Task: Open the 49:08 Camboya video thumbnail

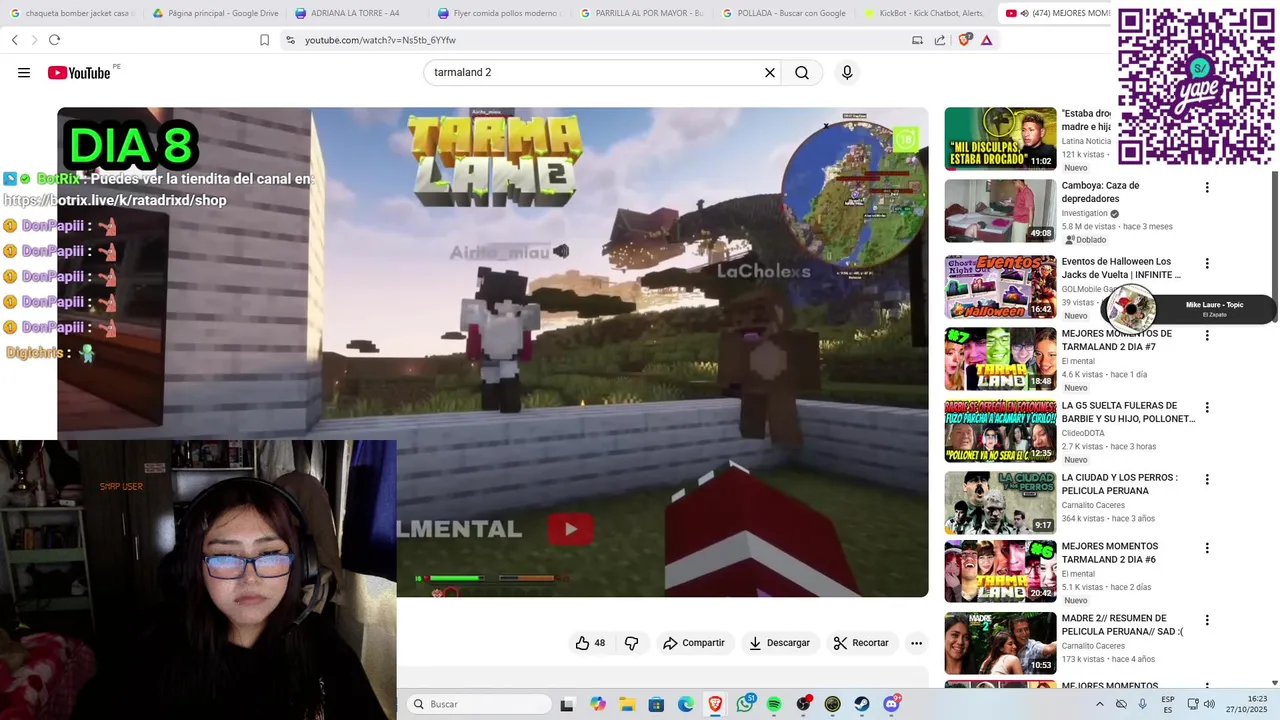Action: 1000,211
